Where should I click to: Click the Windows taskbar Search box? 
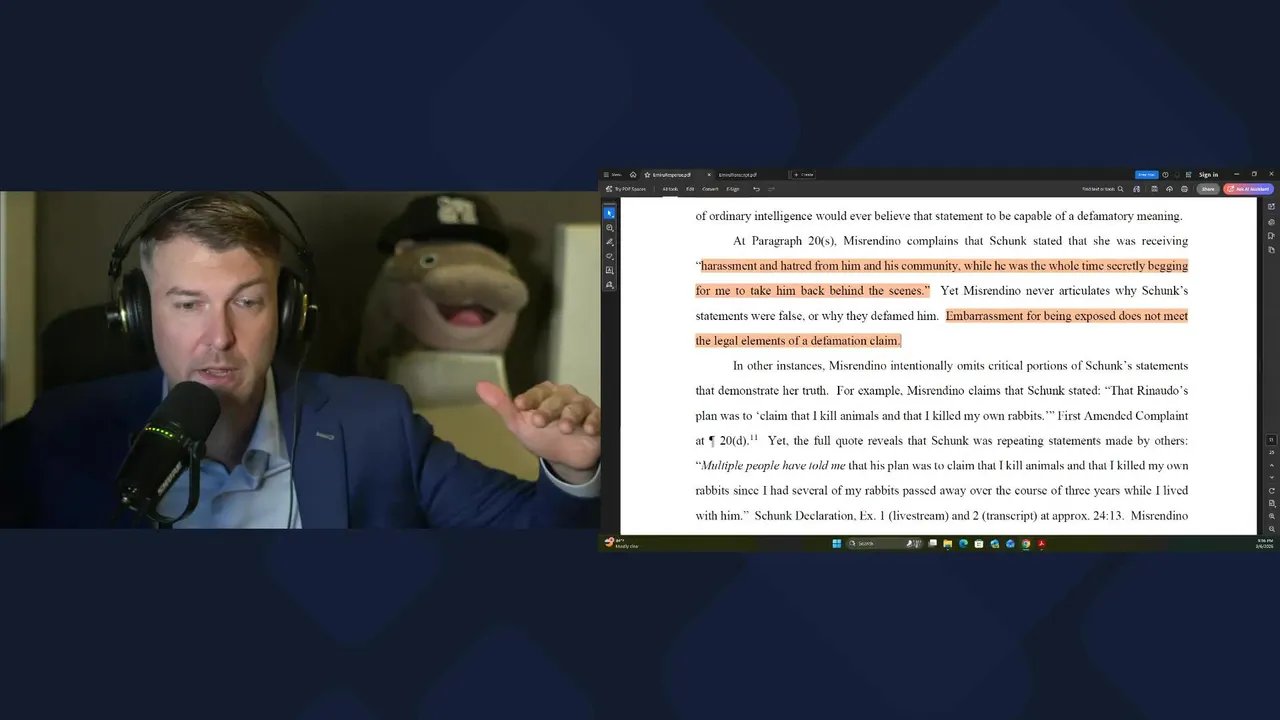tap(886, 543)
